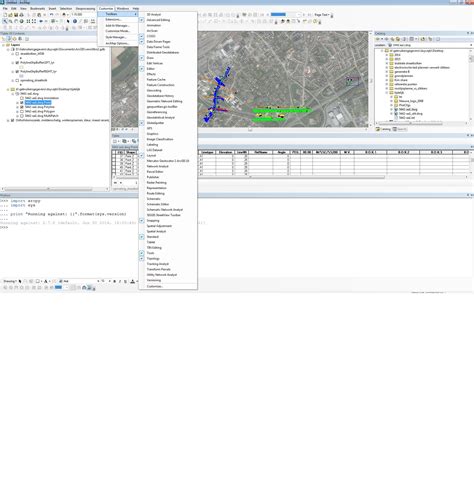Open the Drawing dropdown on Draw toolbar
The height and width of the screenshot is (485, 474).
[10, 282]
